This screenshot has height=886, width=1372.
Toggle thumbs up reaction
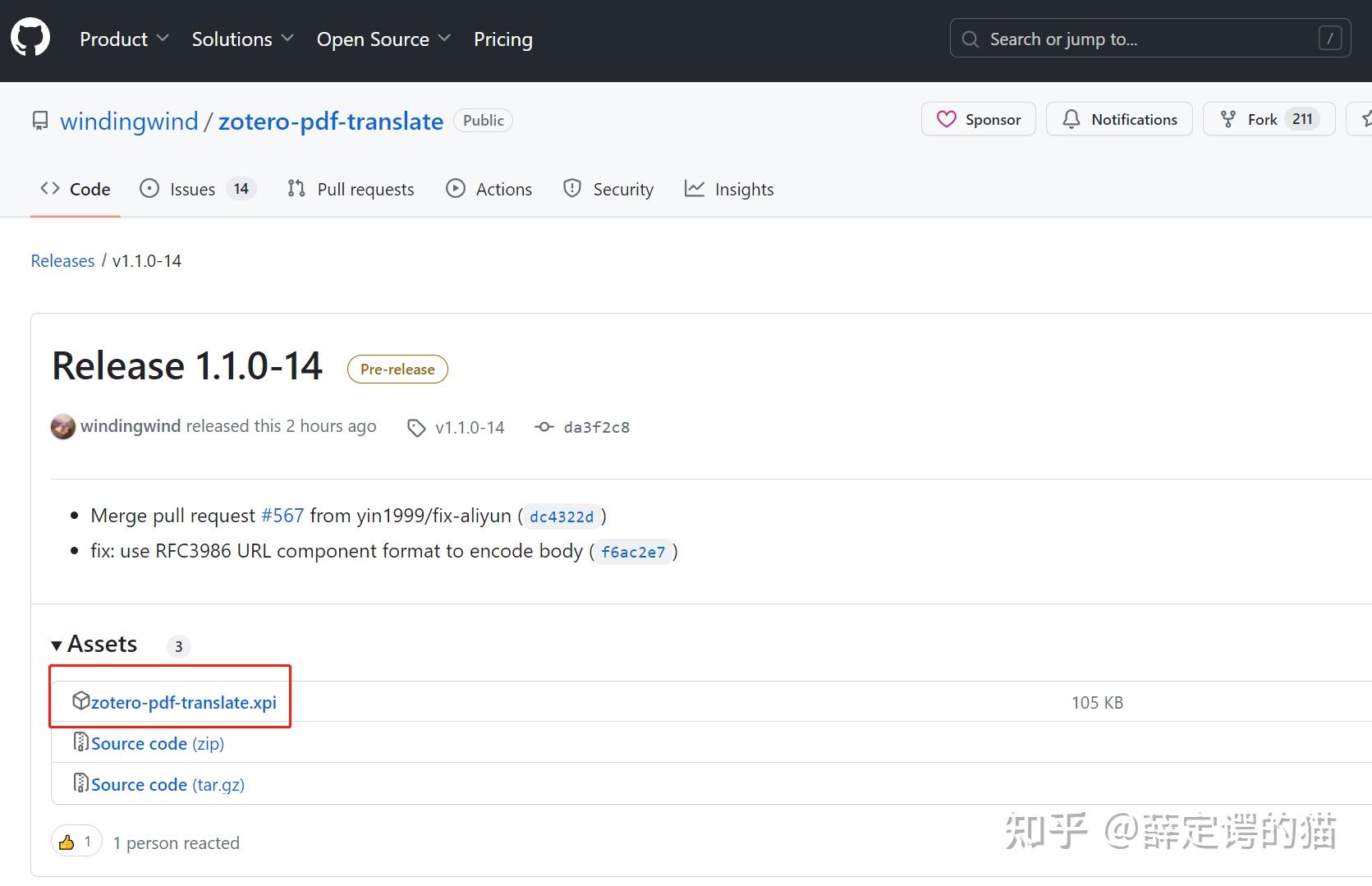point(76,842)
